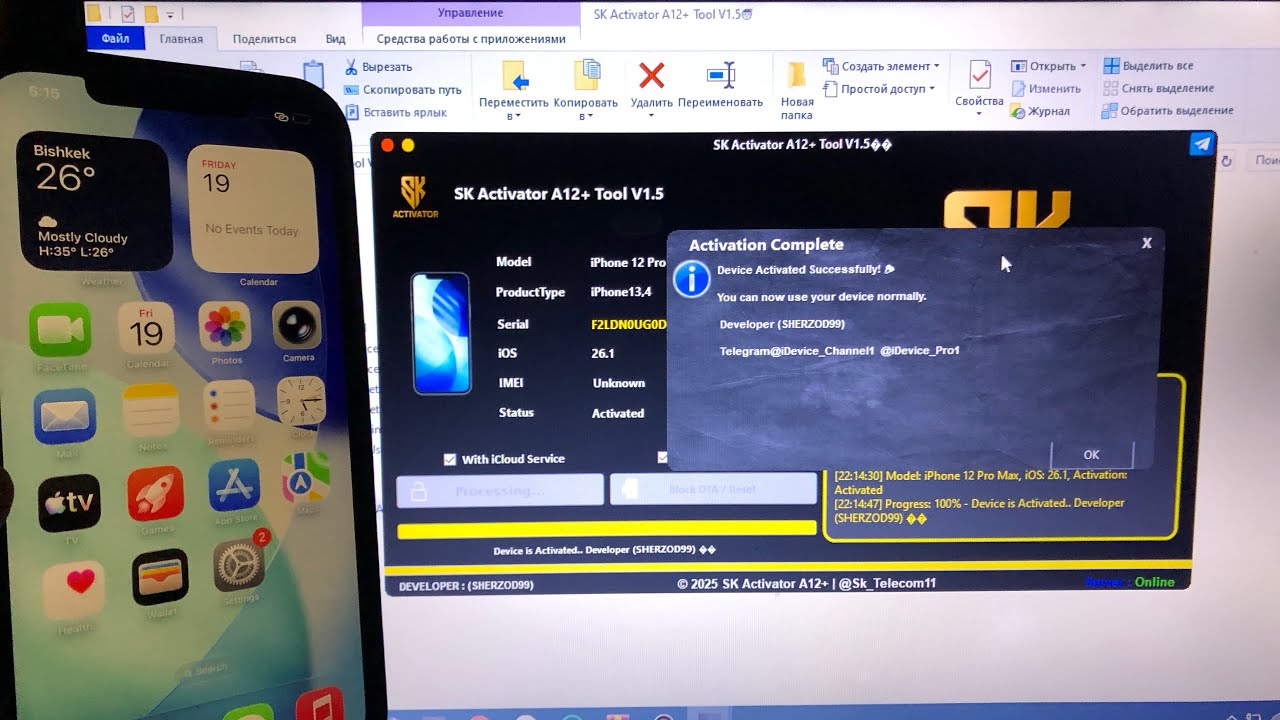Click Скопировать путь in Explorer ribbon
Viewport: 1280px width, 720px height.
click(403, 90)
